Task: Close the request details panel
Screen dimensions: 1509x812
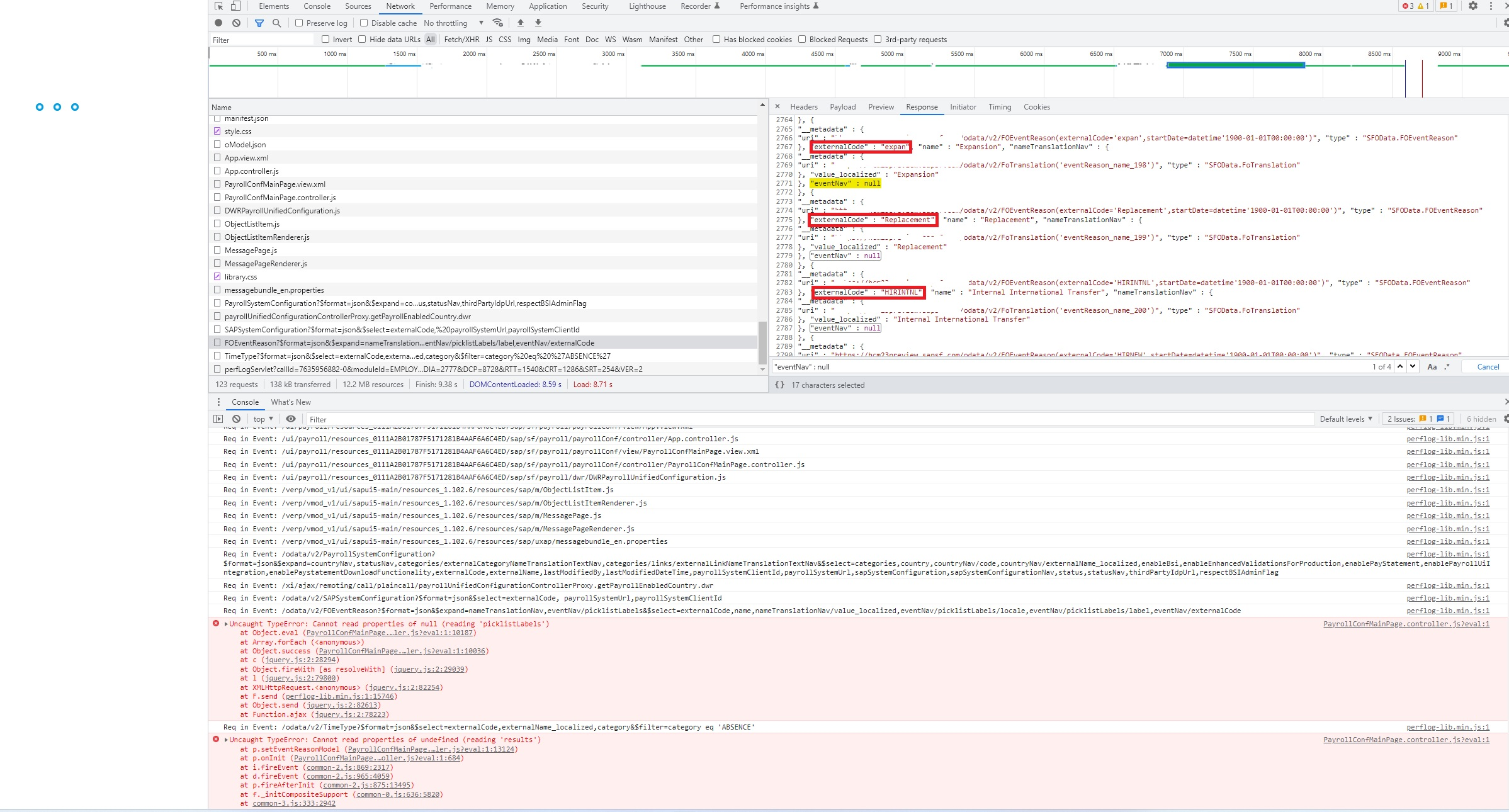Action: pyautogui.click(x=777, y=106)
